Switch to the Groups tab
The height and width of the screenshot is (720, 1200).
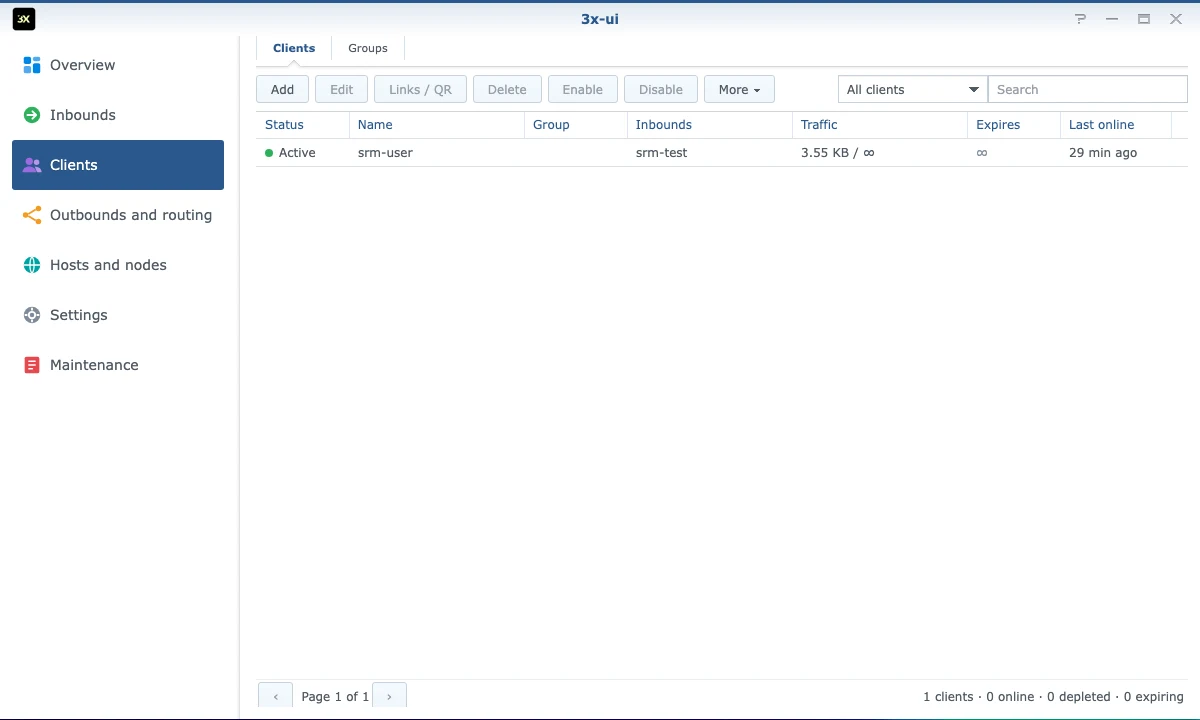368,48
